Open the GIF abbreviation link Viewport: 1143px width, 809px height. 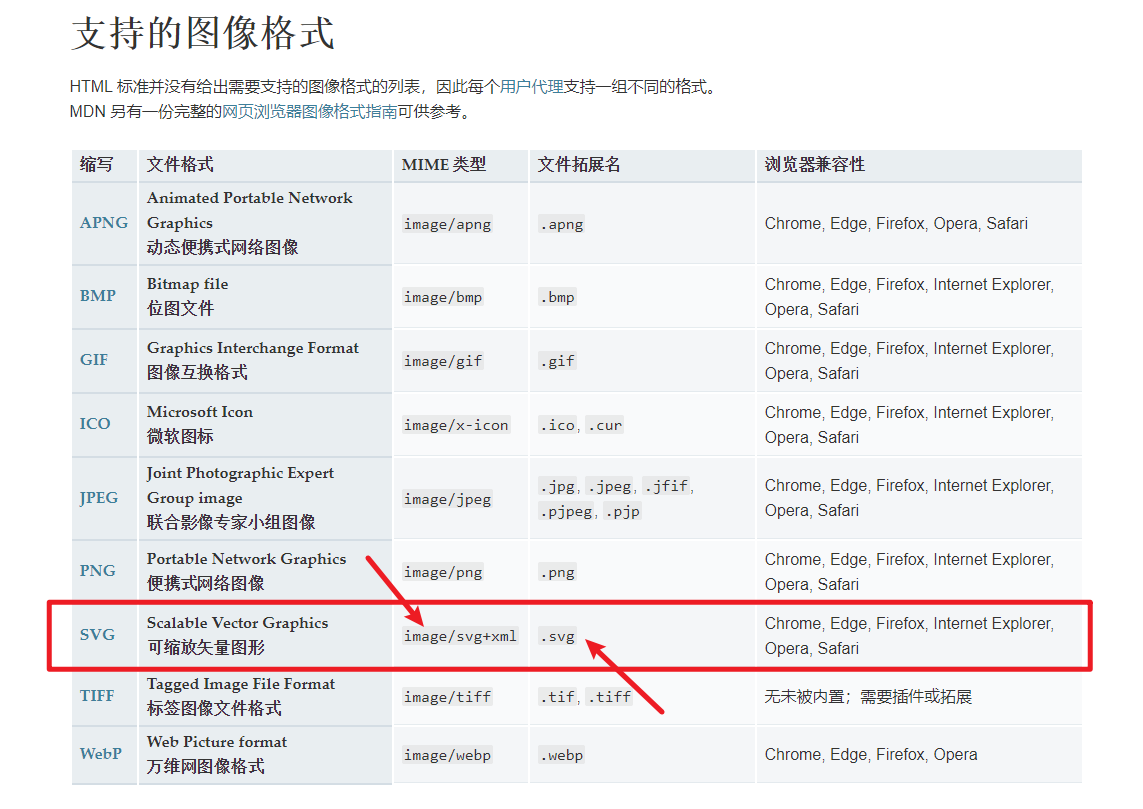click(94, 360)
